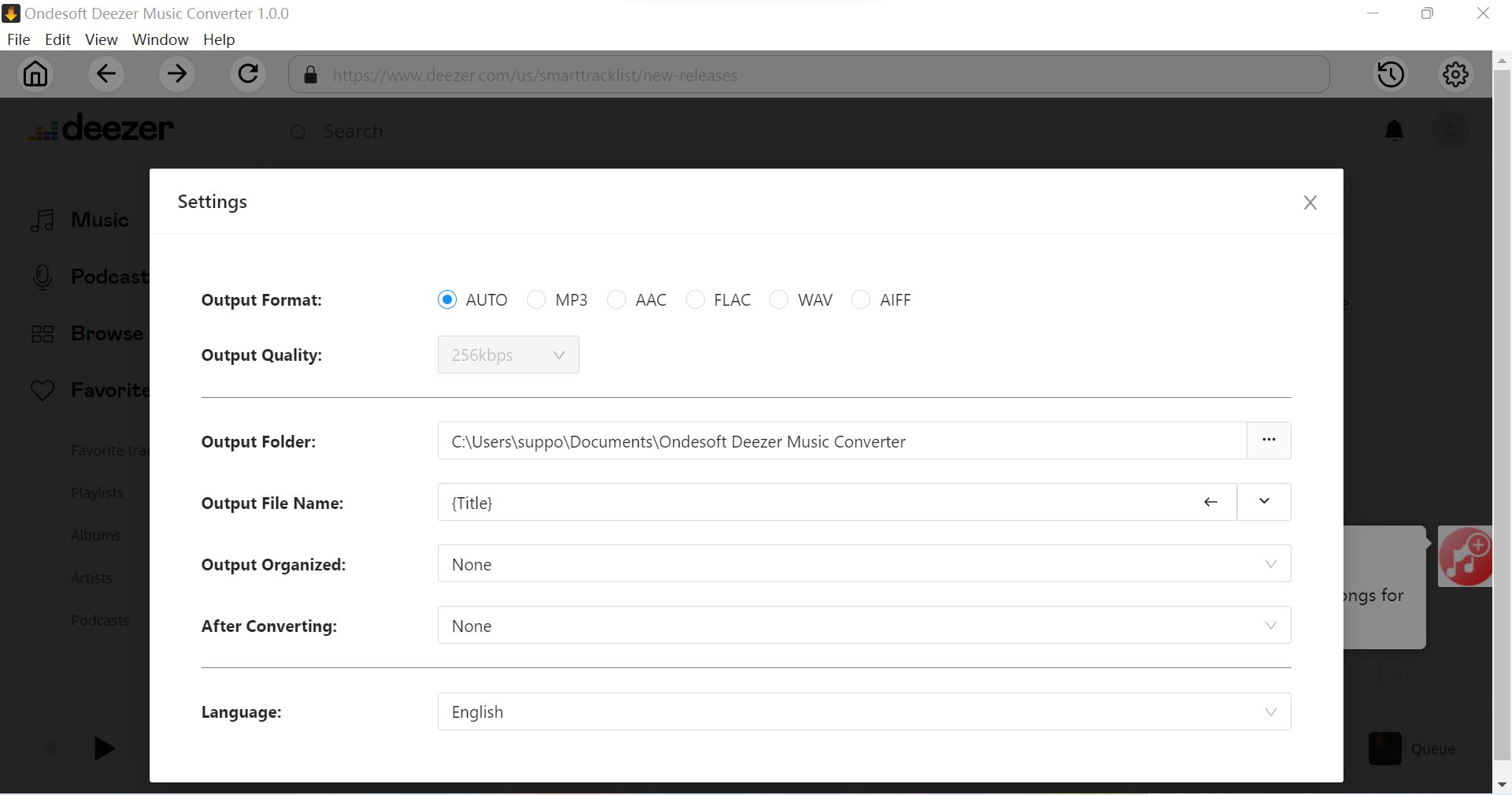Open the Output Organized dropdown
This screenshot has height=795, width=1512.
864,563
